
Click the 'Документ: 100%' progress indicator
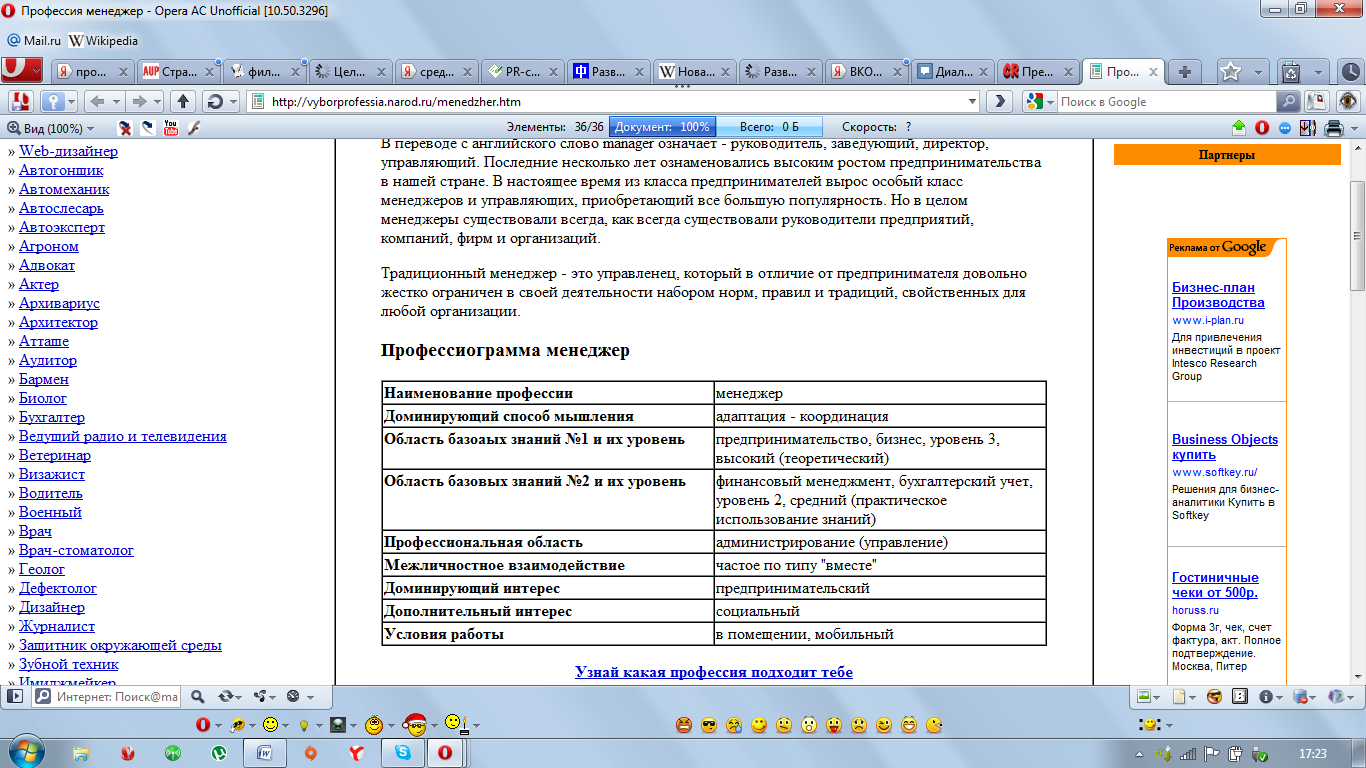pos(662,127)
